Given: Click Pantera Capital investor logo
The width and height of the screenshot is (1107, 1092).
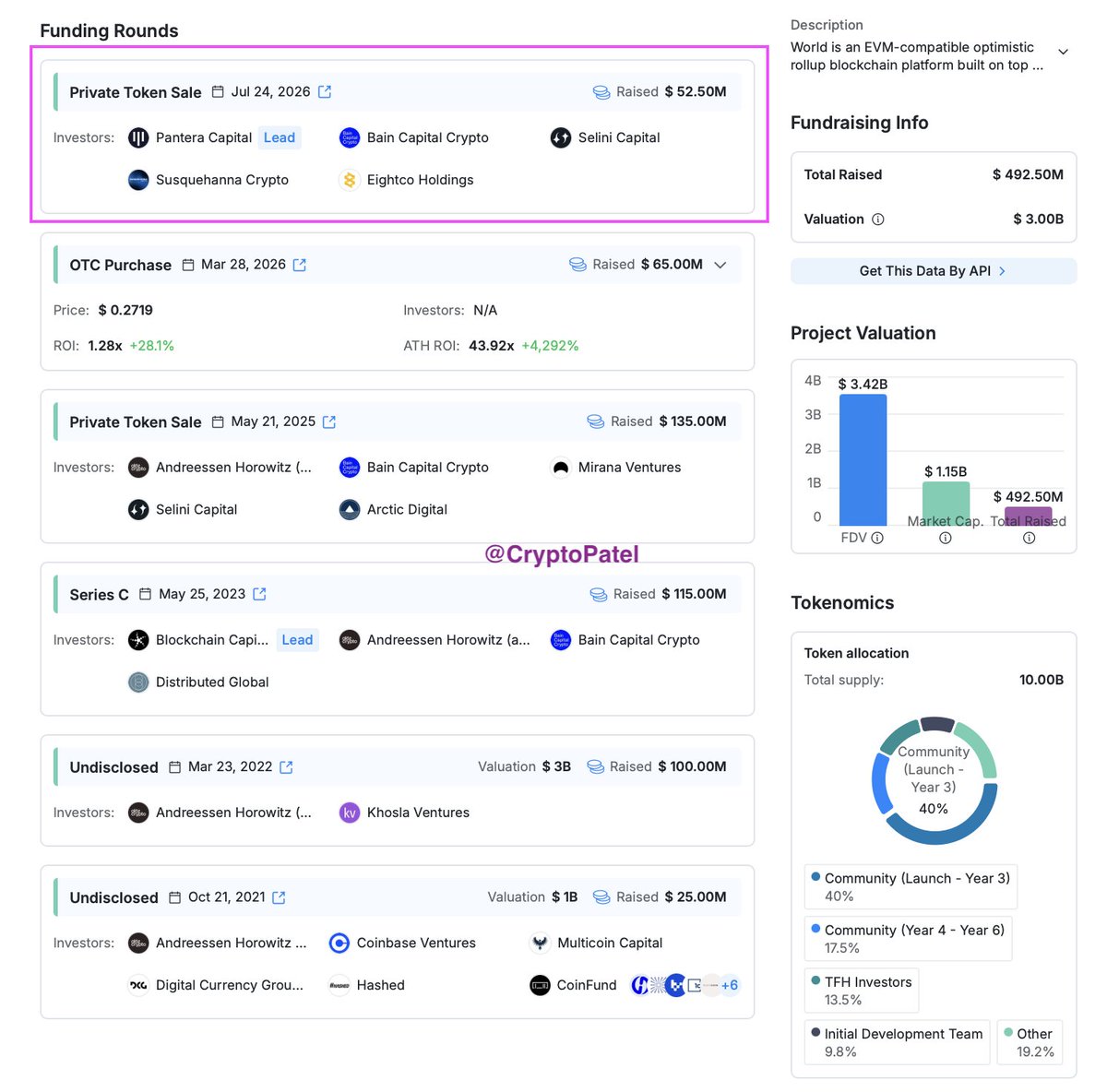Looking at the screenshot, I should tap(138, 138).
